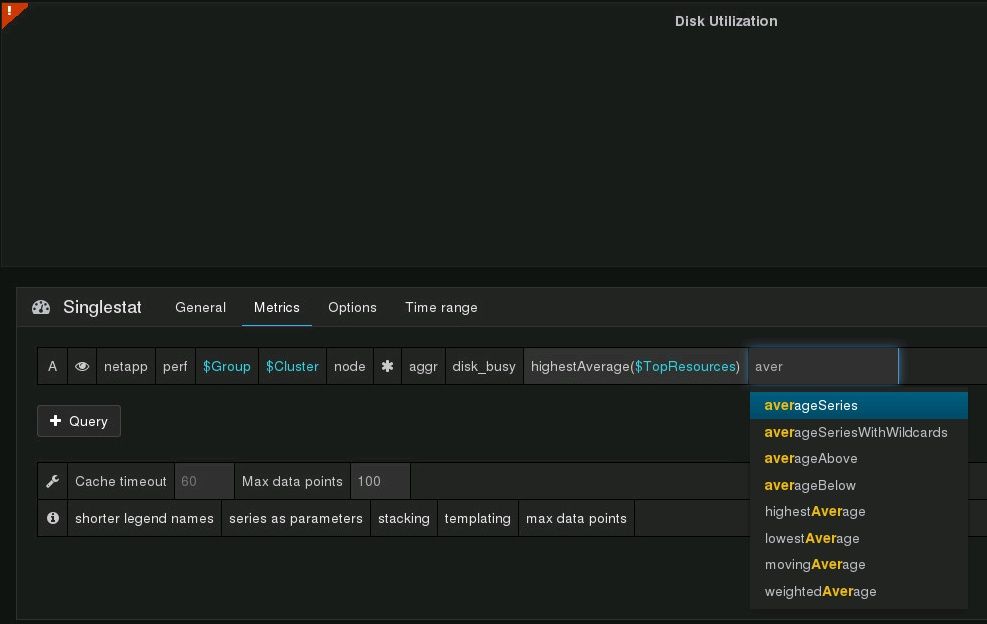This screenshot has width=987, height=624.
Task: Pick movingAverage from the function list
Action: coord(815,565)
